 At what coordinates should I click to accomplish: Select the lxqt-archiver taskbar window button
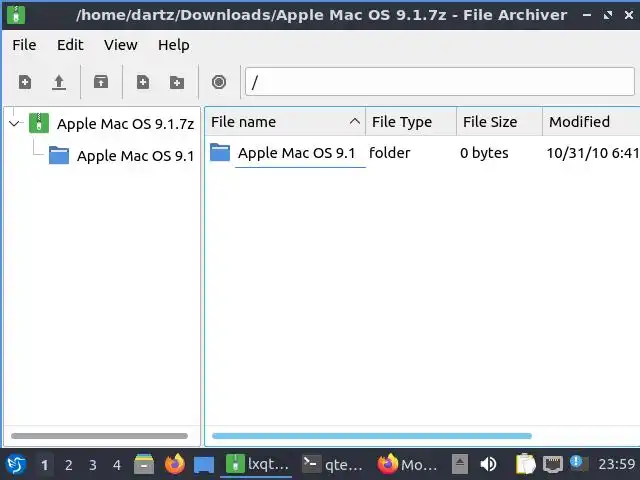tap(256, 464)
